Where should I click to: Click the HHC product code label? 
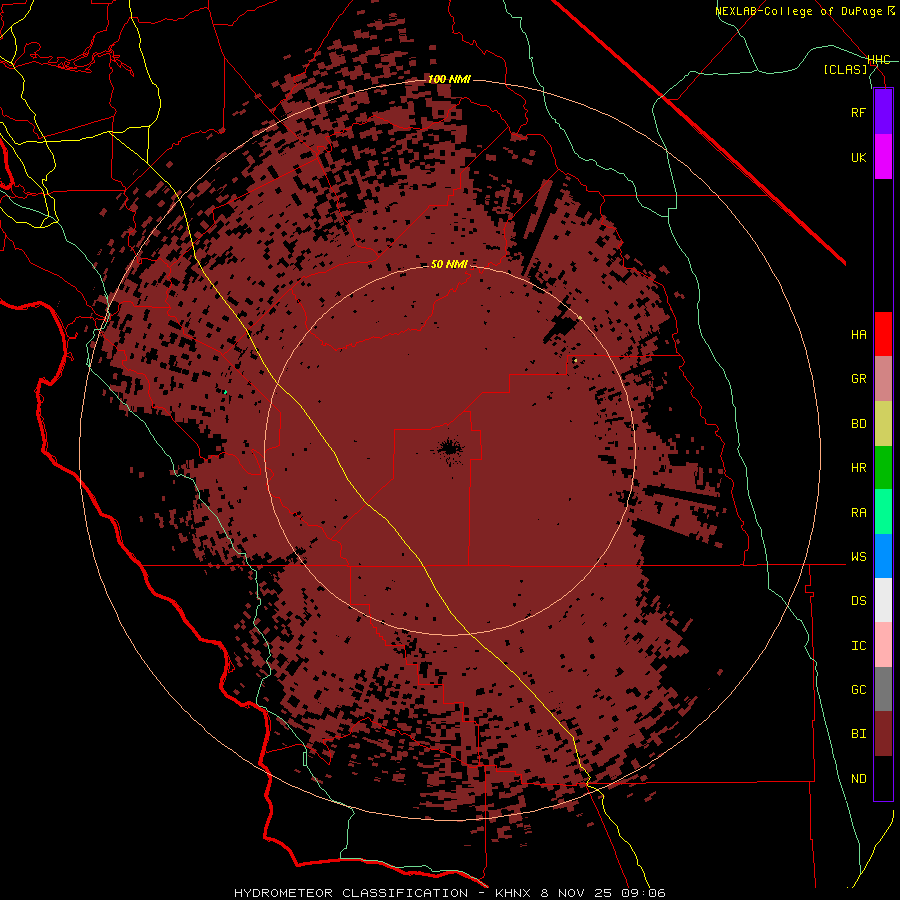(x=879, y=60)
